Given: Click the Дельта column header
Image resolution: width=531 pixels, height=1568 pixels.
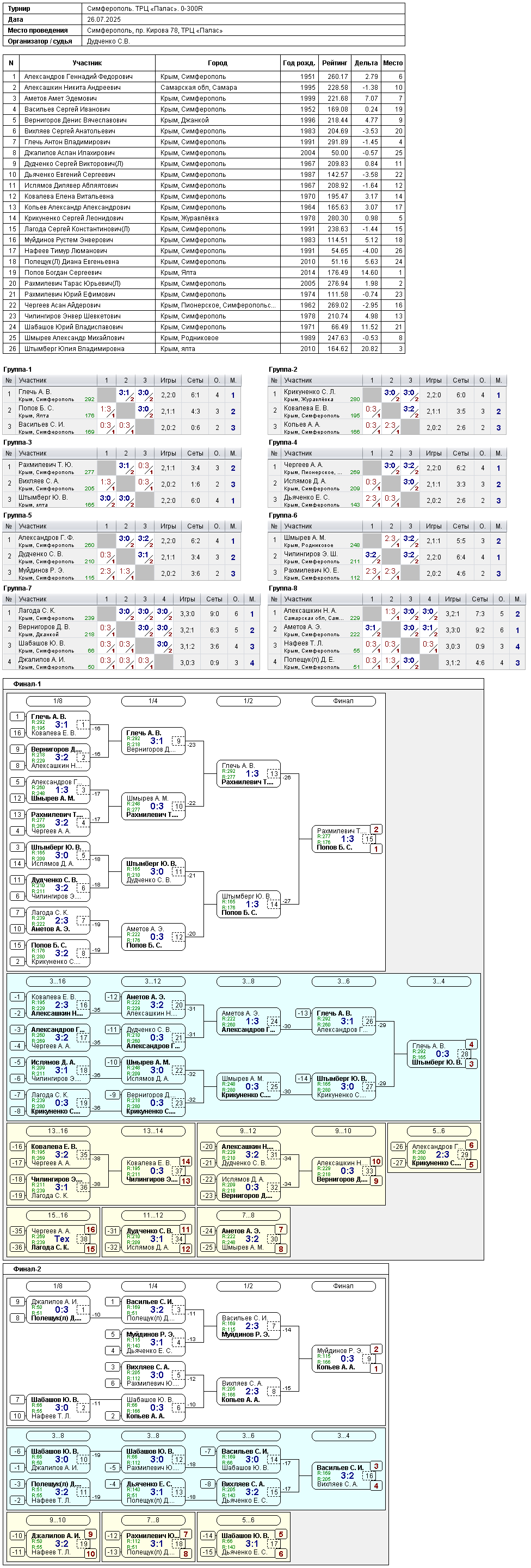Looking at the screenshot, I should pyautogui.click(x=366, y=63).
